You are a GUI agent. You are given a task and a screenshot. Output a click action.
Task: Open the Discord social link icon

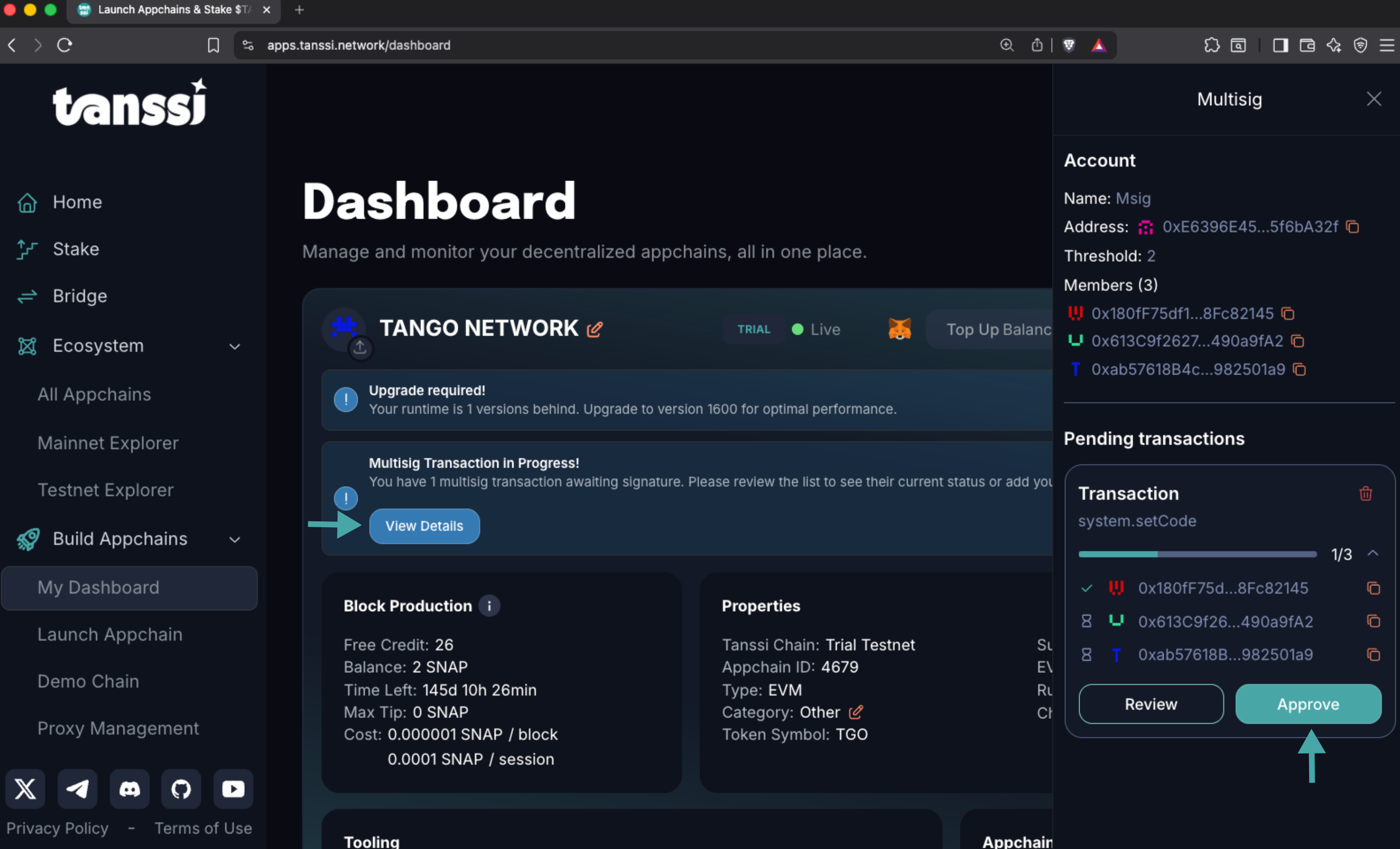[129, 789]
